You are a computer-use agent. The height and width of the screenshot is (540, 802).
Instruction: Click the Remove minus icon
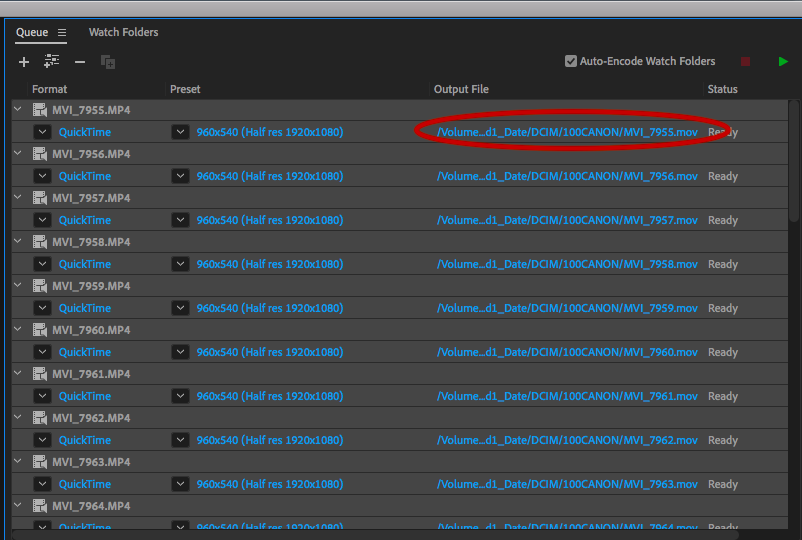click(80, 62)
